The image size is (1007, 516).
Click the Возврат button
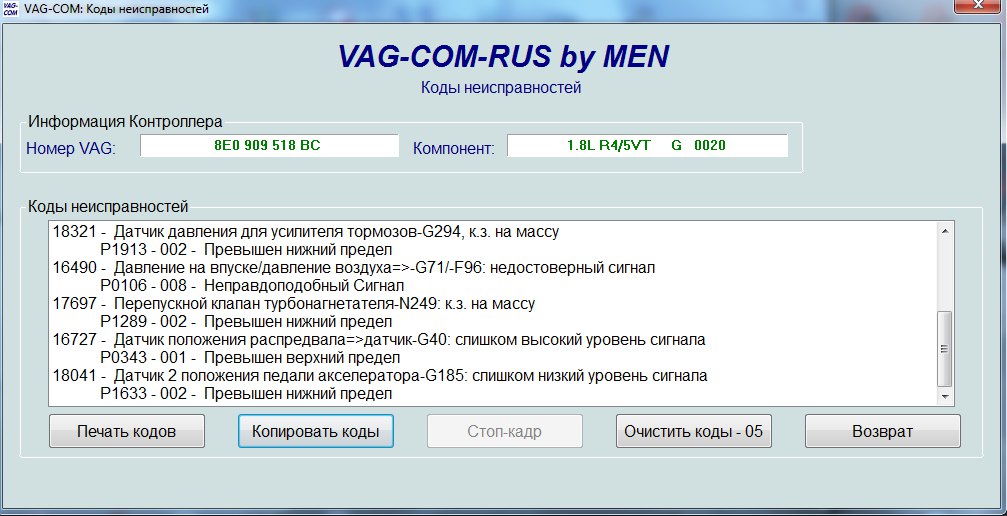click(x=883, y=431)
